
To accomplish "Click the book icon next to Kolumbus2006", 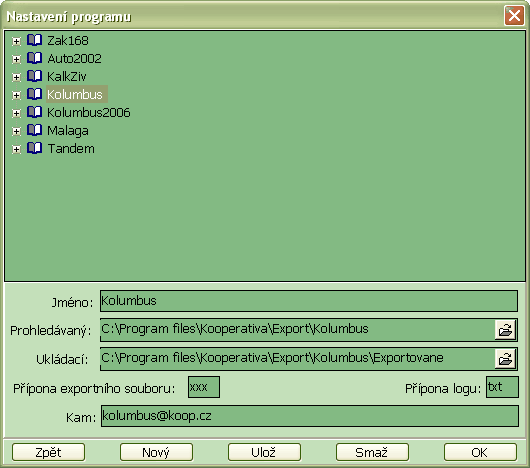I will click(34, 112).
